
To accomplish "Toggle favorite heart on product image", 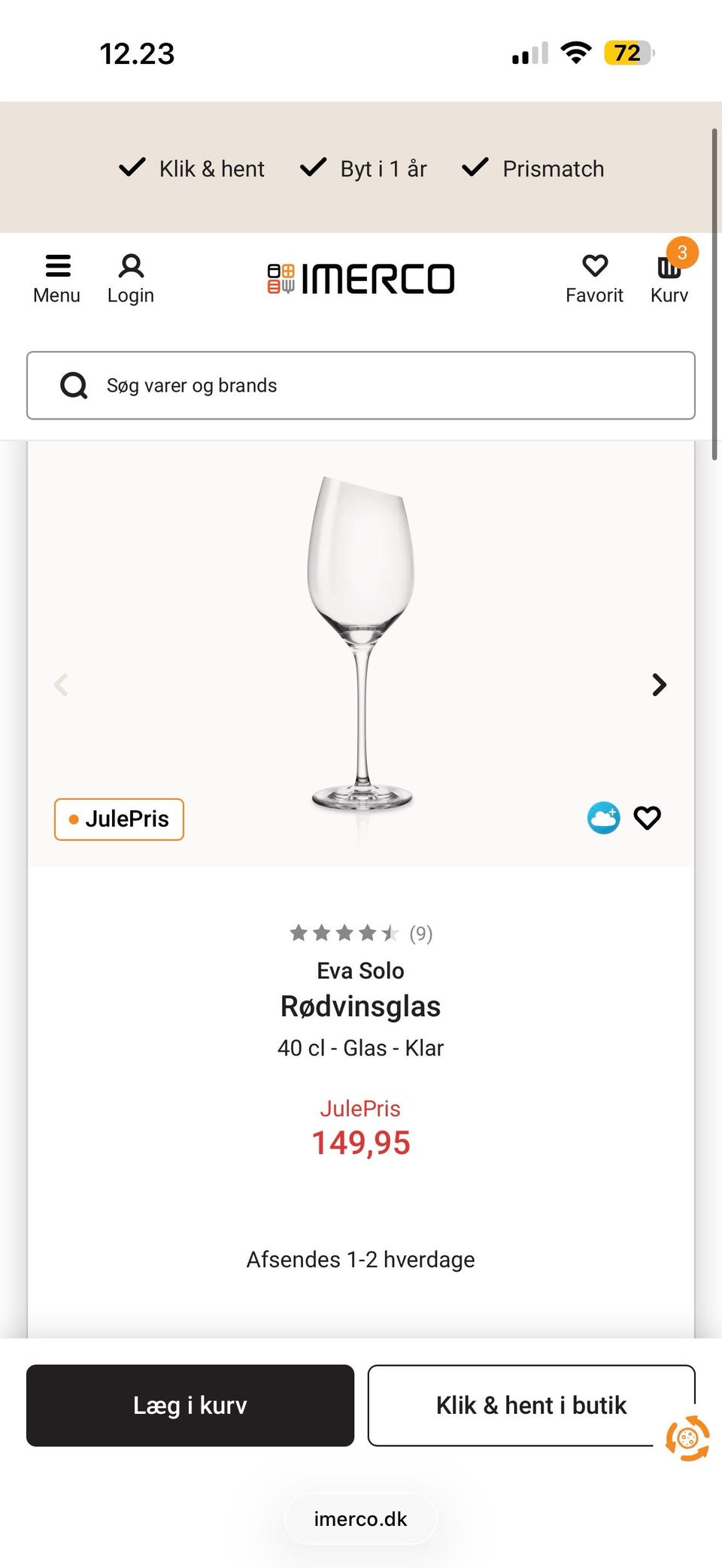I will 647,818.
